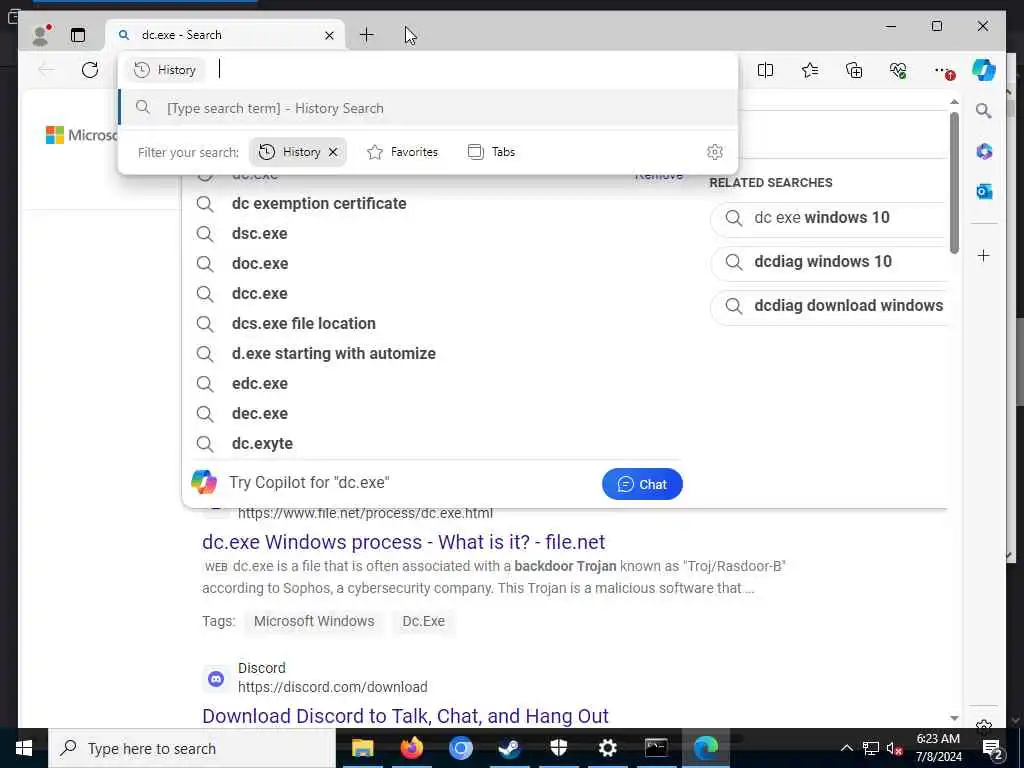Open the Edge profile icon

[42, 35]
